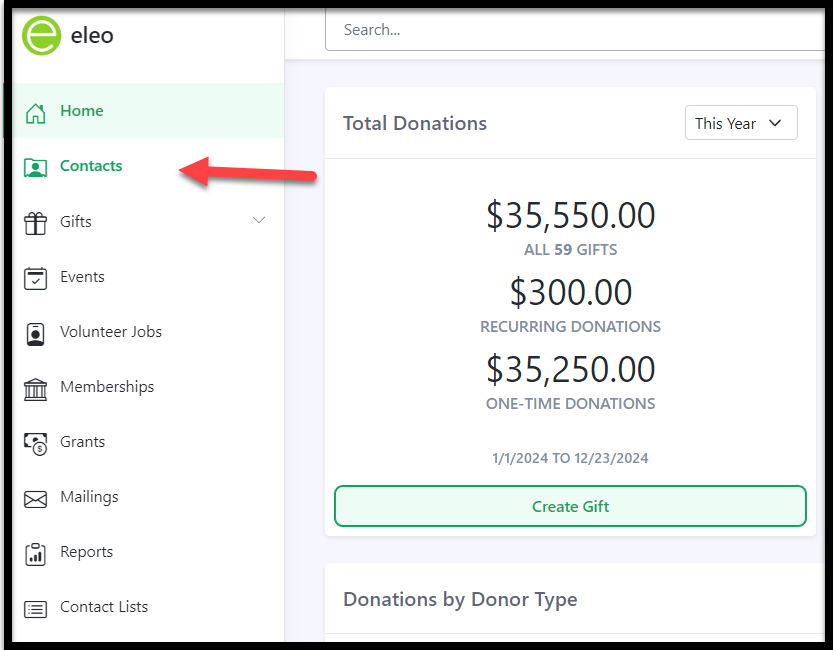Click the Home house icon
The image size is (833, 650).
(36, 113)
